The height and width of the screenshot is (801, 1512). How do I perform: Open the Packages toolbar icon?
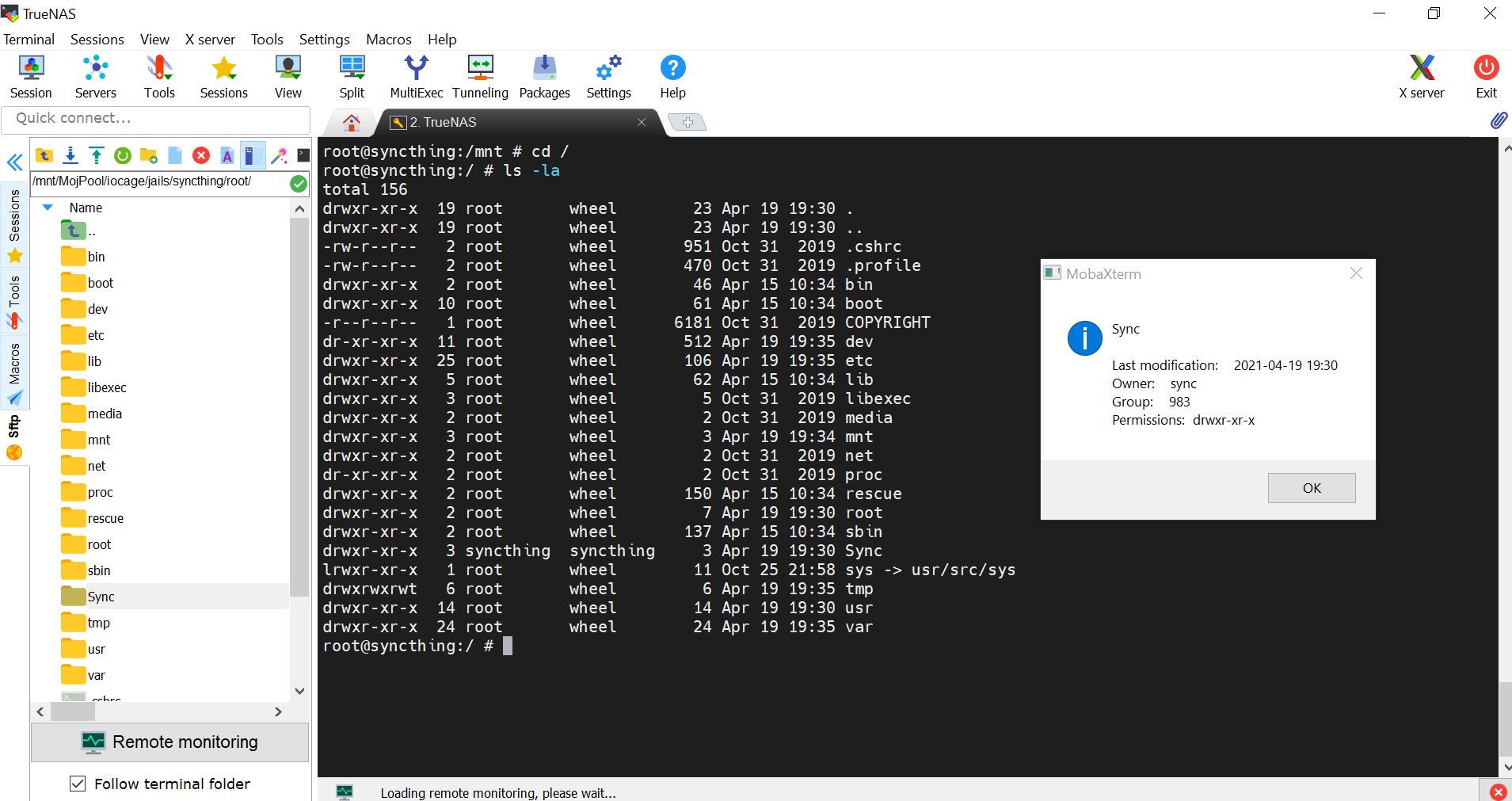click(544, 77)
